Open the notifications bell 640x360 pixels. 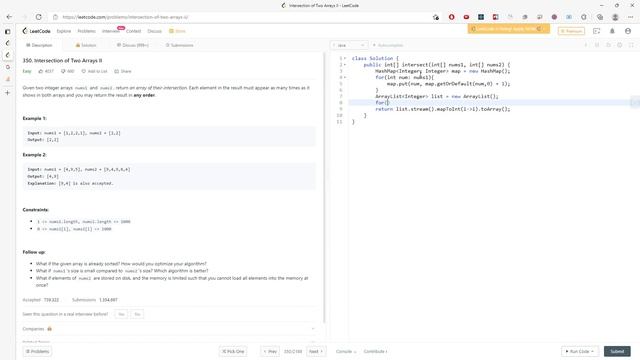point(612,31)
